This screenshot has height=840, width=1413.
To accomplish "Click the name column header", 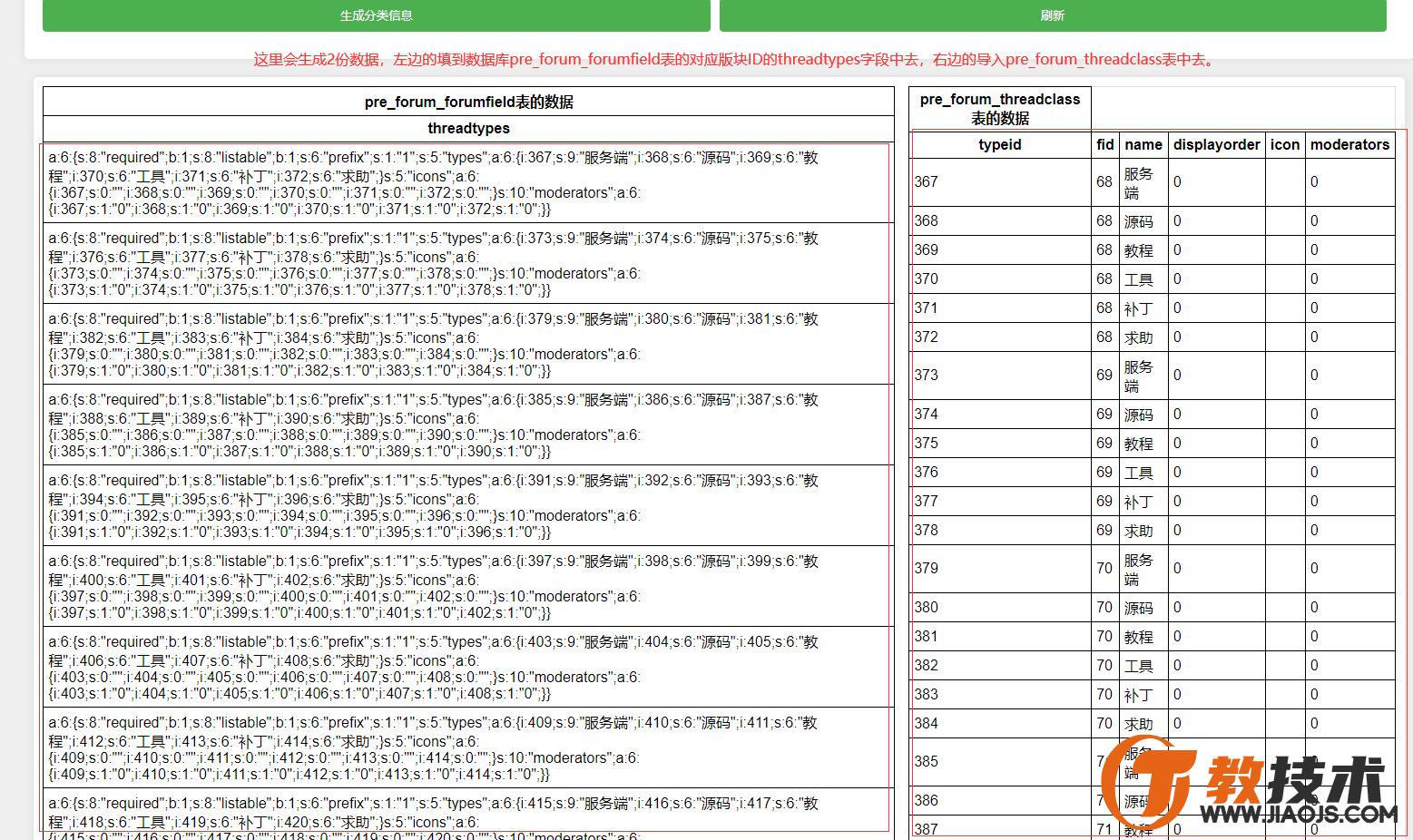I will pos(1143,145).
